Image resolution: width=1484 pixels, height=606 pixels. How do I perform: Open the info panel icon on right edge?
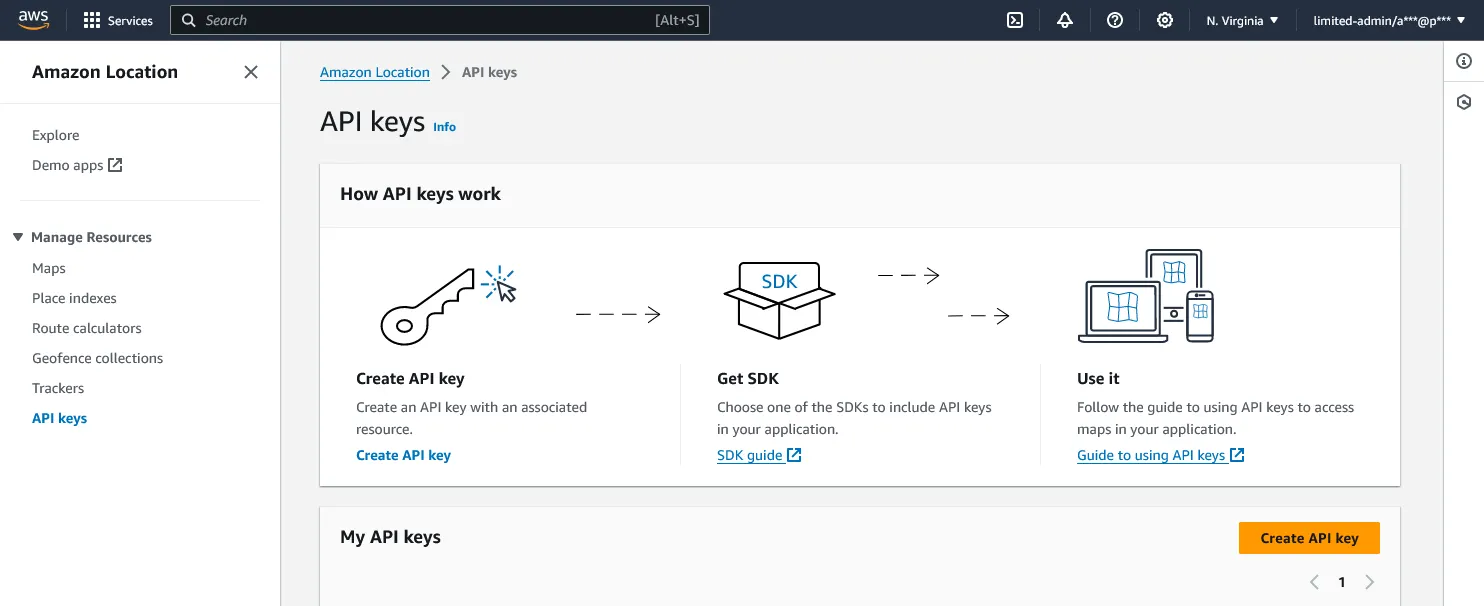tap(1464, 62)
